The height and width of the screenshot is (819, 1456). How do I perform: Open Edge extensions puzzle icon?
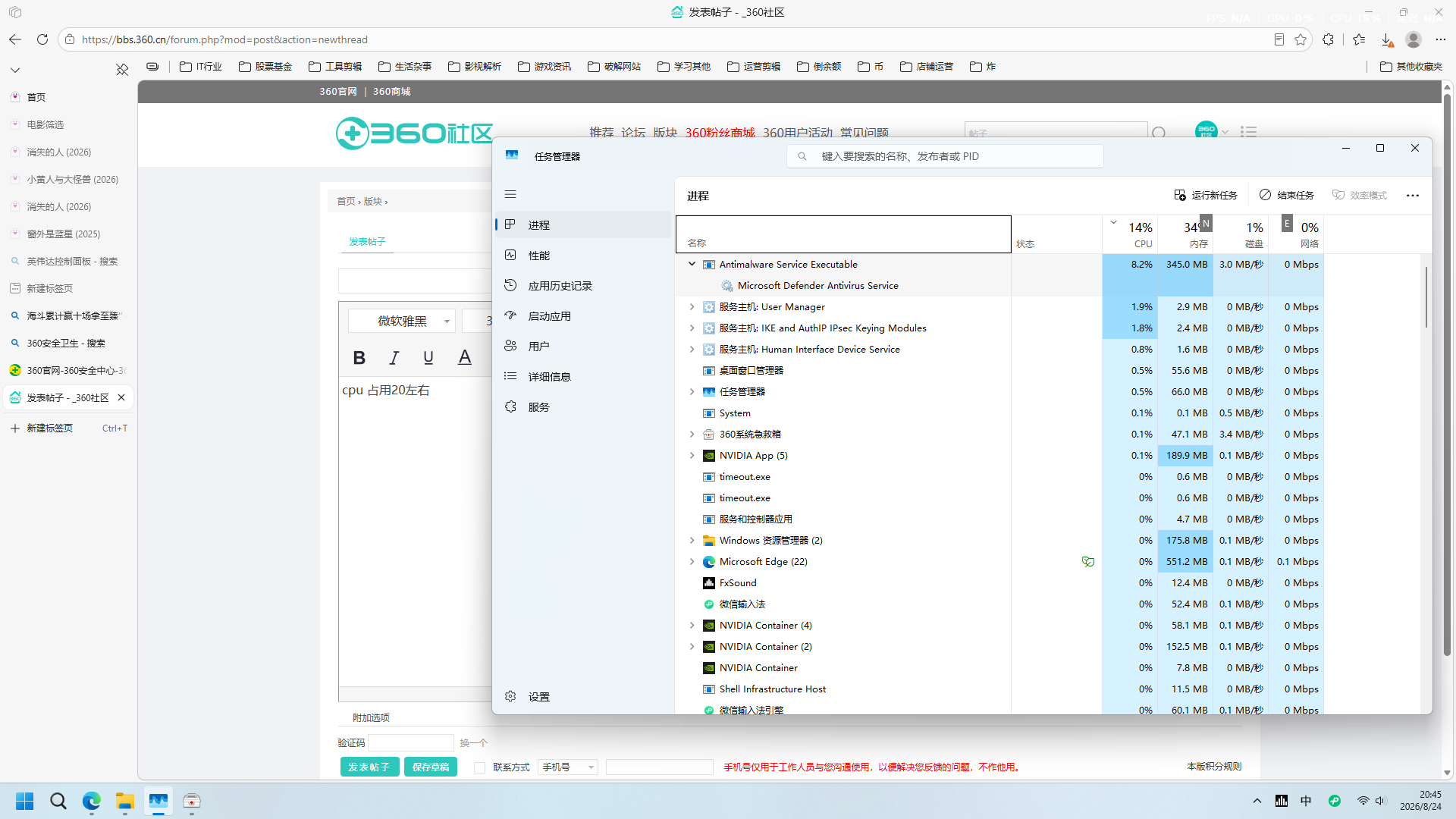click(x=1328, y=39)
